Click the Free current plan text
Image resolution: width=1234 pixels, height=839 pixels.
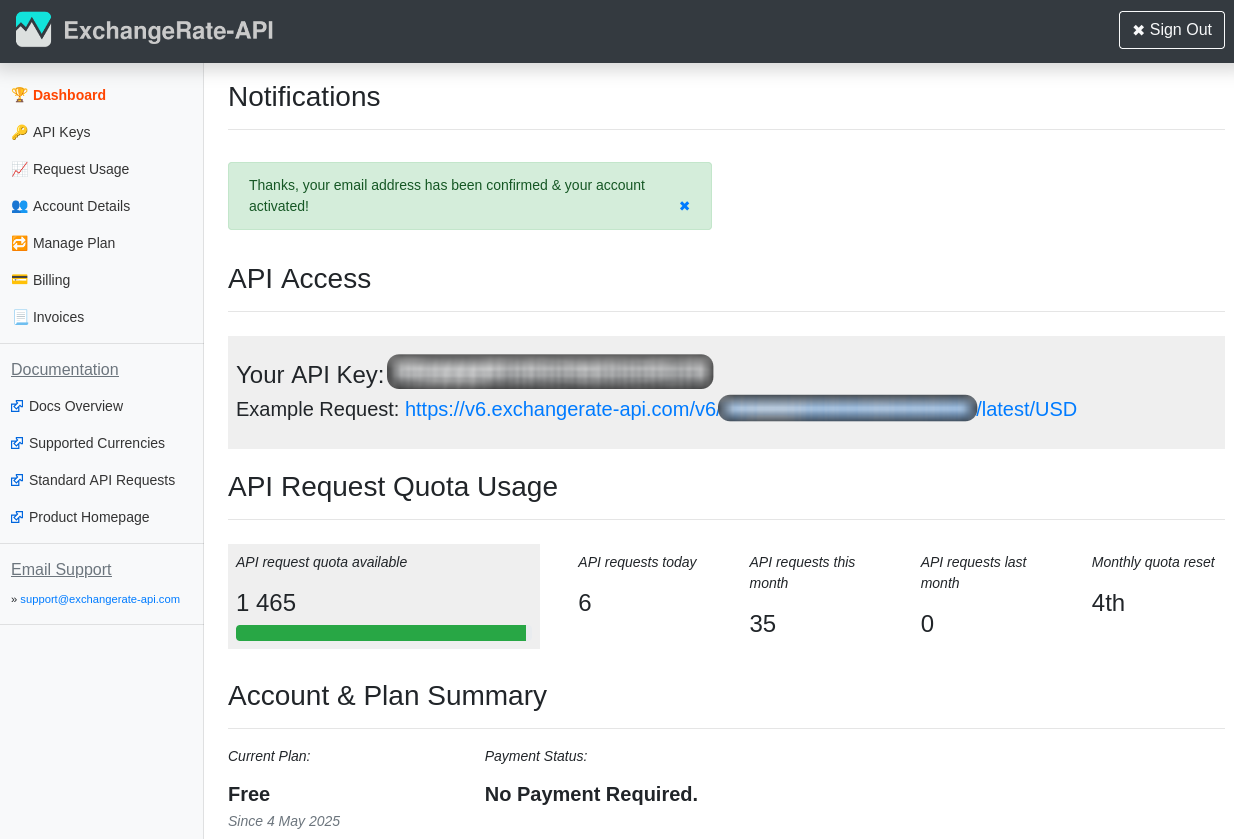(x=249, y=794)
